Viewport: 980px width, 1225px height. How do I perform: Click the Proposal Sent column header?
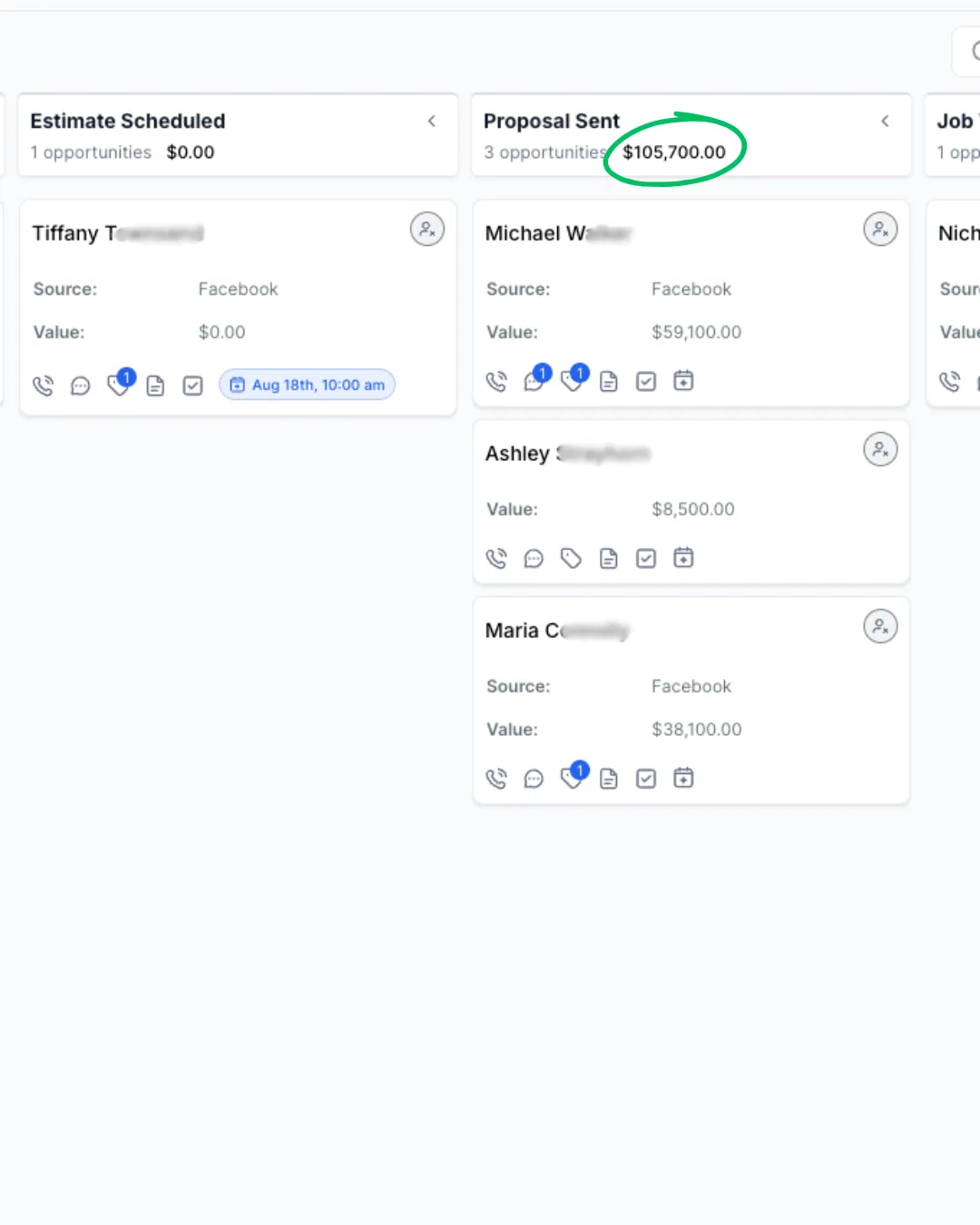tap(552, 121)
